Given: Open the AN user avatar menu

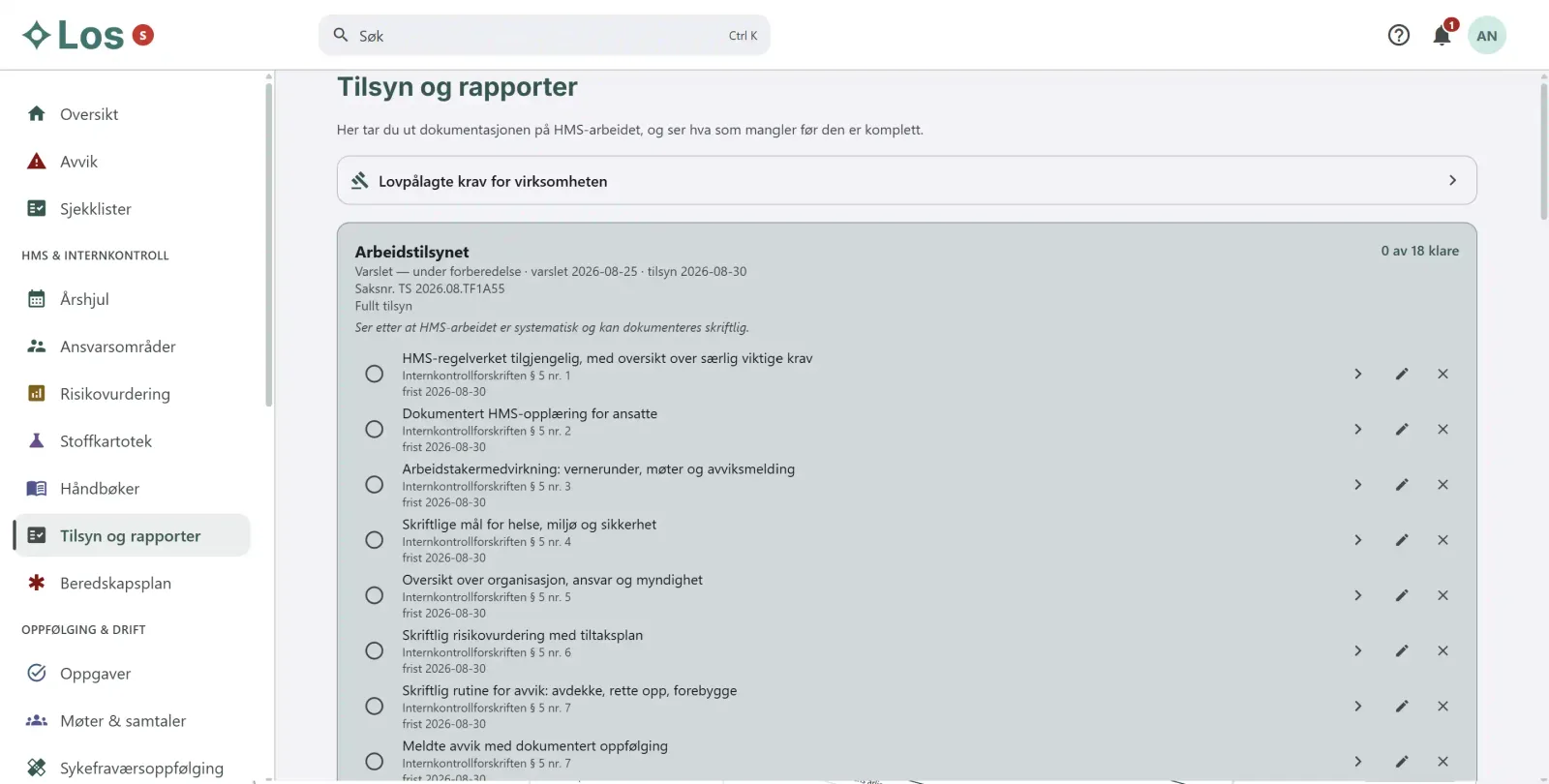Looking at the screenshot, I should pyautogui.click(x=1487, y=36).
